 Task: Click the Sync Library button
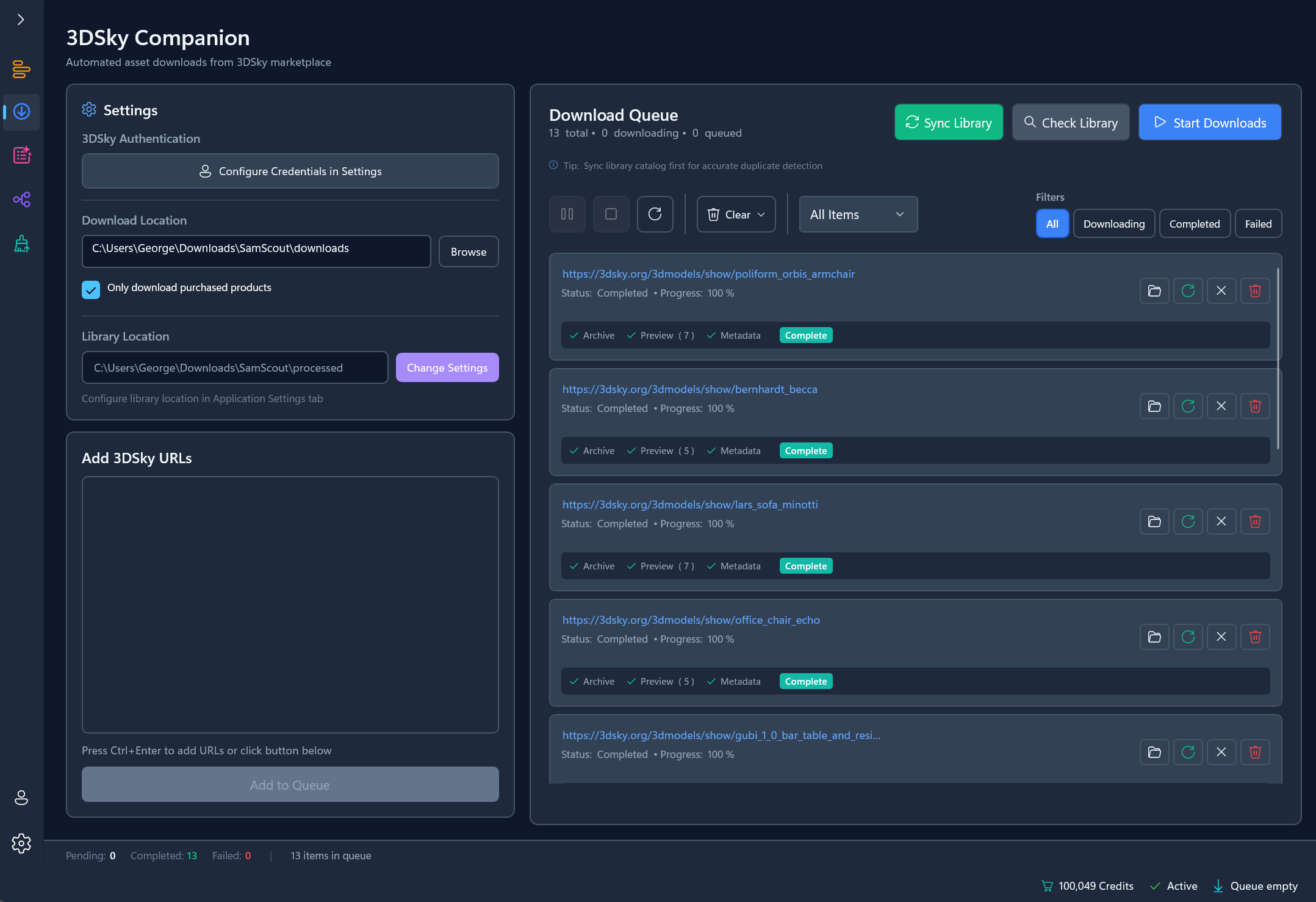click(x=948, y=123)
